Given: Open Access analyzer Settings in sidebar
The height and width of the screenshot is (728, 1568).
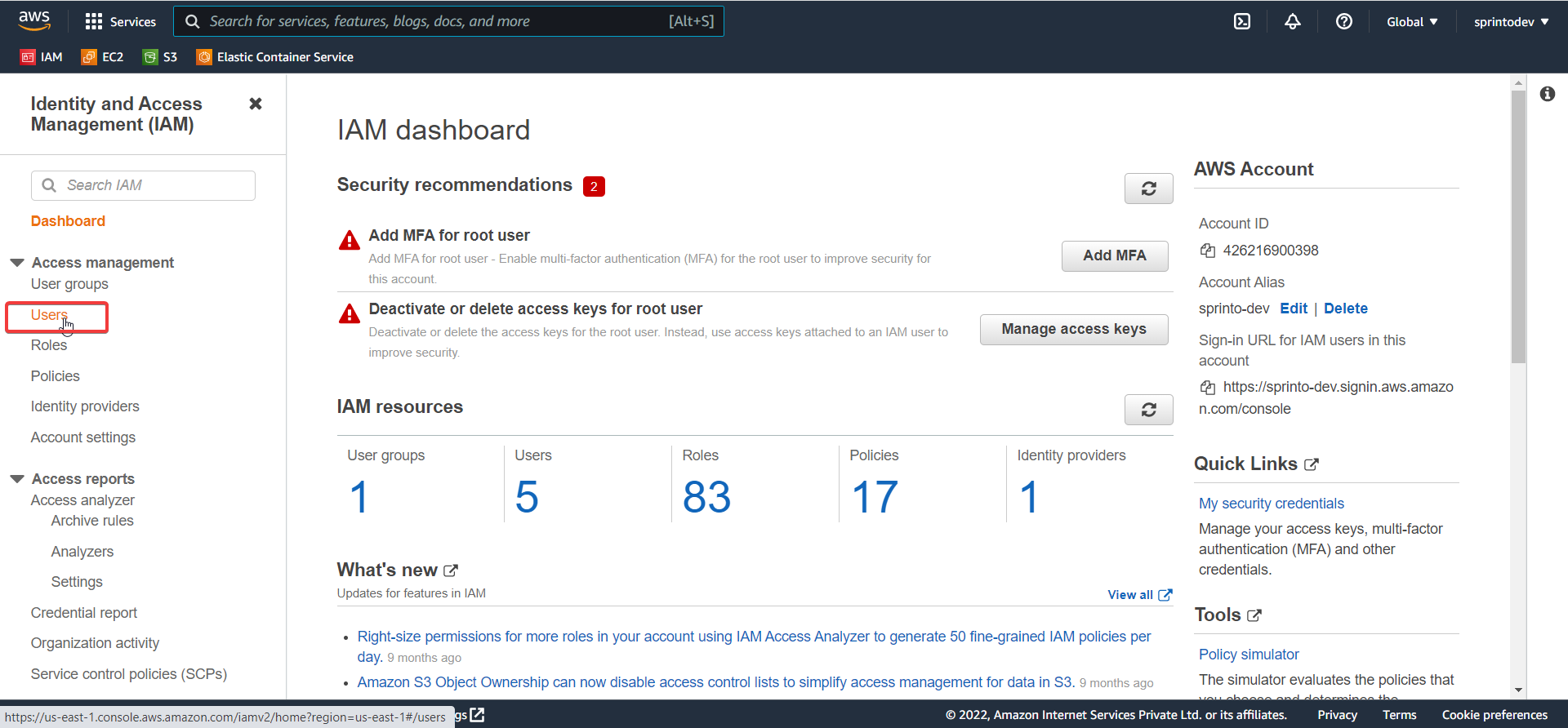Looking at the screenshot, I should coord(77,582).
